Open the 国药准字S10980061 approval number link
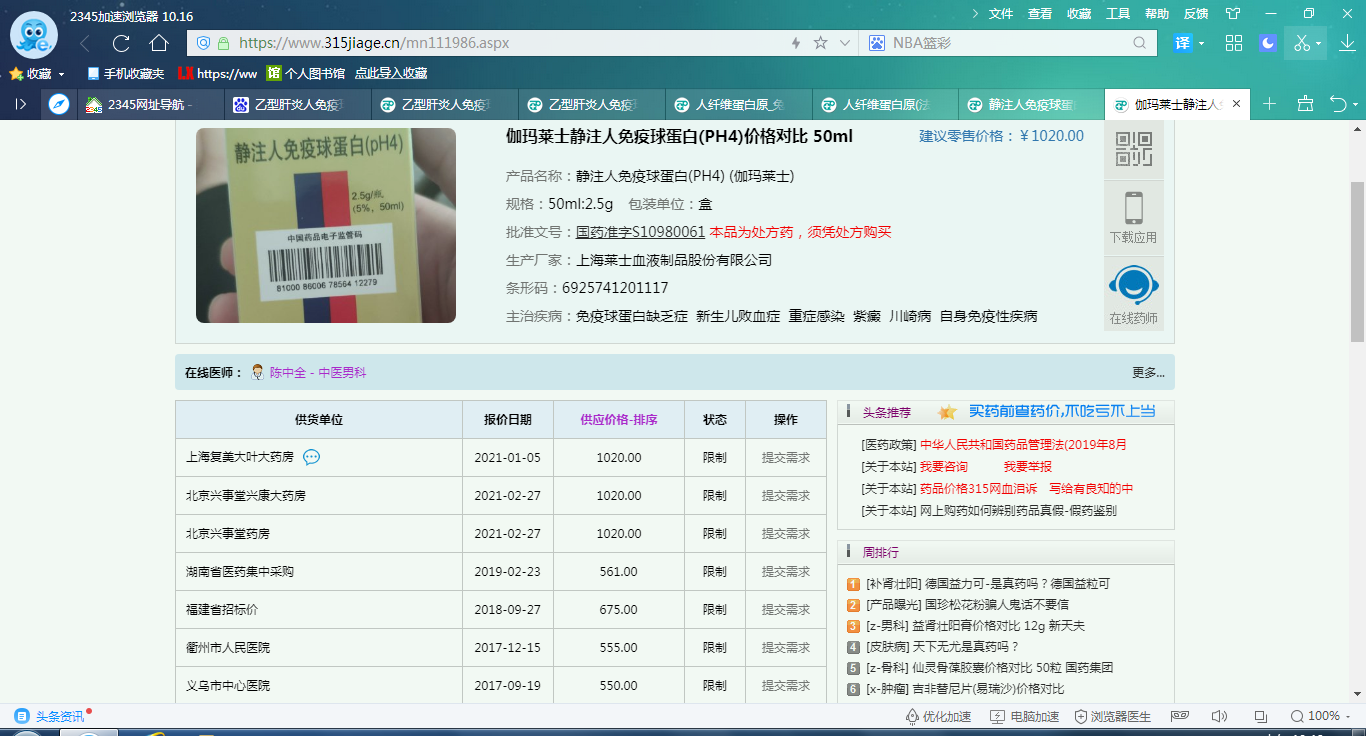 [x=640, y=232]
